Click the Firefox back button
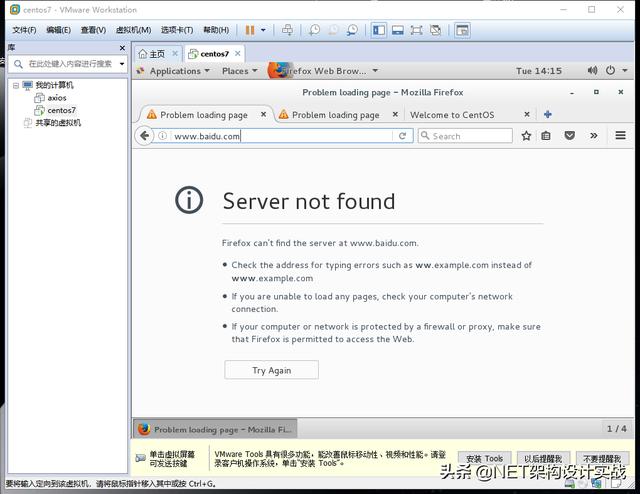The width and height of the screenshot is (640, 494). pyautogui.click(x=144, y=136)
